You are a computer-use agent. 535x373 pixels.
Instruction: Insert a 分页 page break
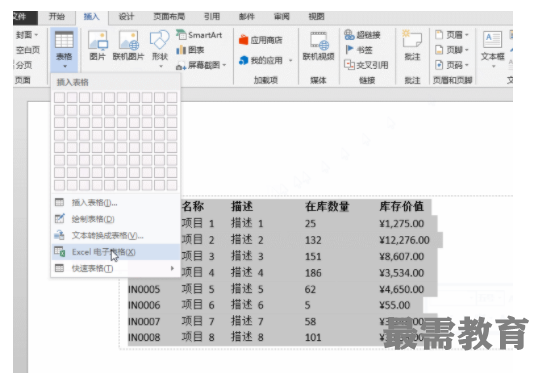tap(23, 65)
